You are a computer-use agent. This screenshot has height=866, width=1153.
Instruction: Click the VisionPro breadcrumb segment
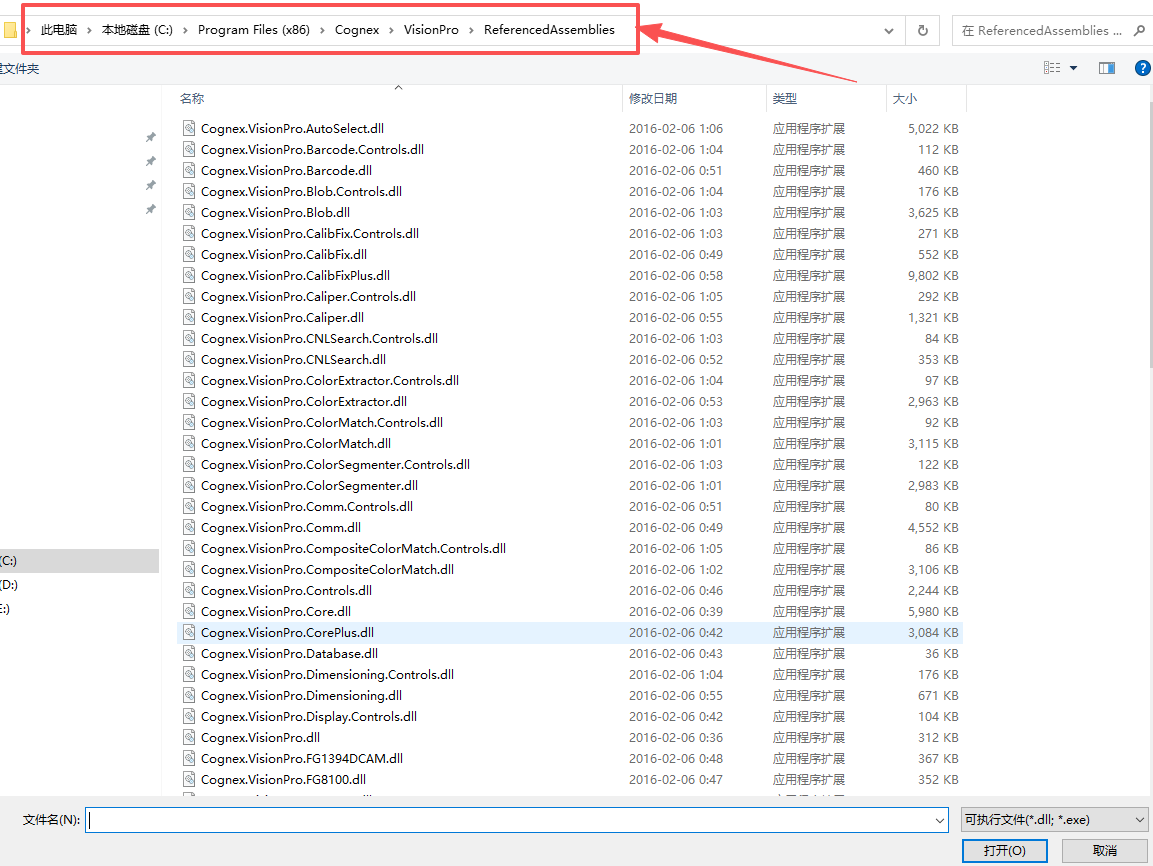tap(431, 29)
